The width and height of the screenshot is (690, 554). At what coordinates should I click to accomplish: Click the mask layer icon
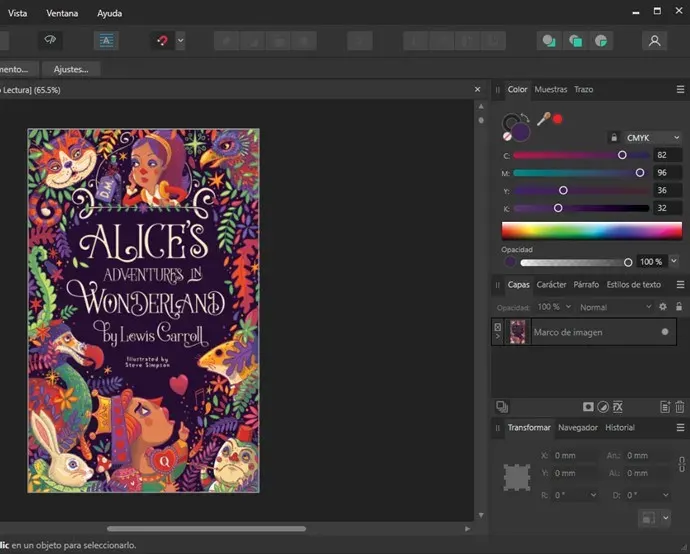[x=588, y=407]
